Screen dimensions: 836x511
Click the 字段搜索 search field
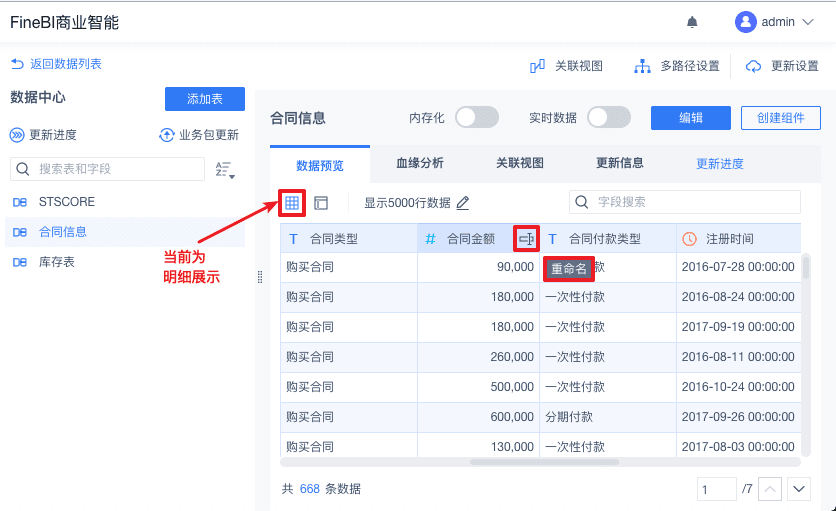(695, 202)
